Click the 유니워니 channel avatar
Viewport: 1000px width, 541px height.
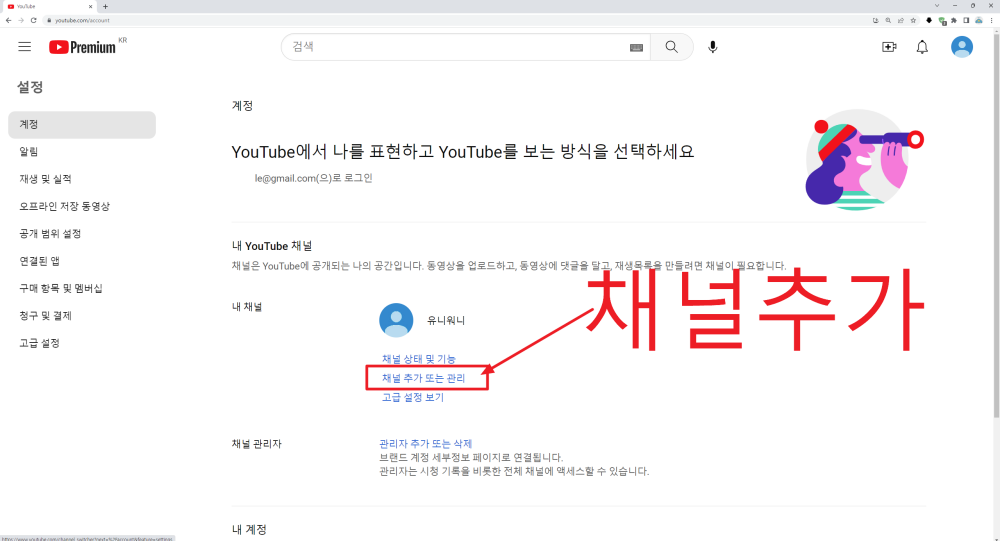pos(396,320)
